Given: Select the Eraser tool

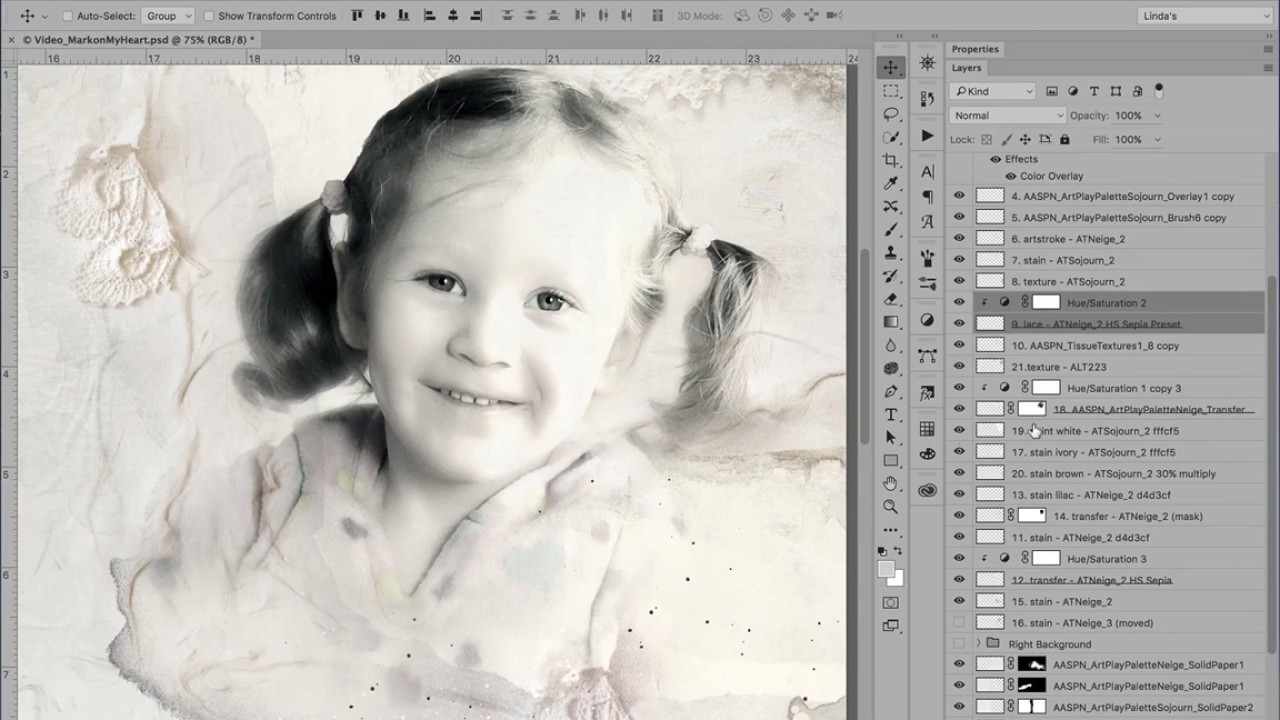Looking at the screenshot, I should point(891,298).
